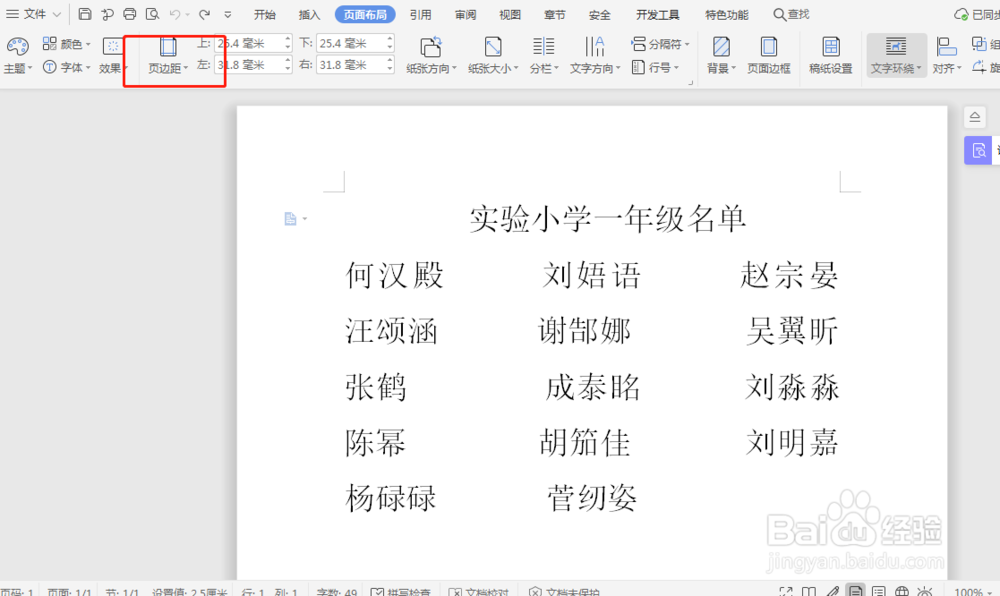Open the 引用 tab

pos(420,15)
